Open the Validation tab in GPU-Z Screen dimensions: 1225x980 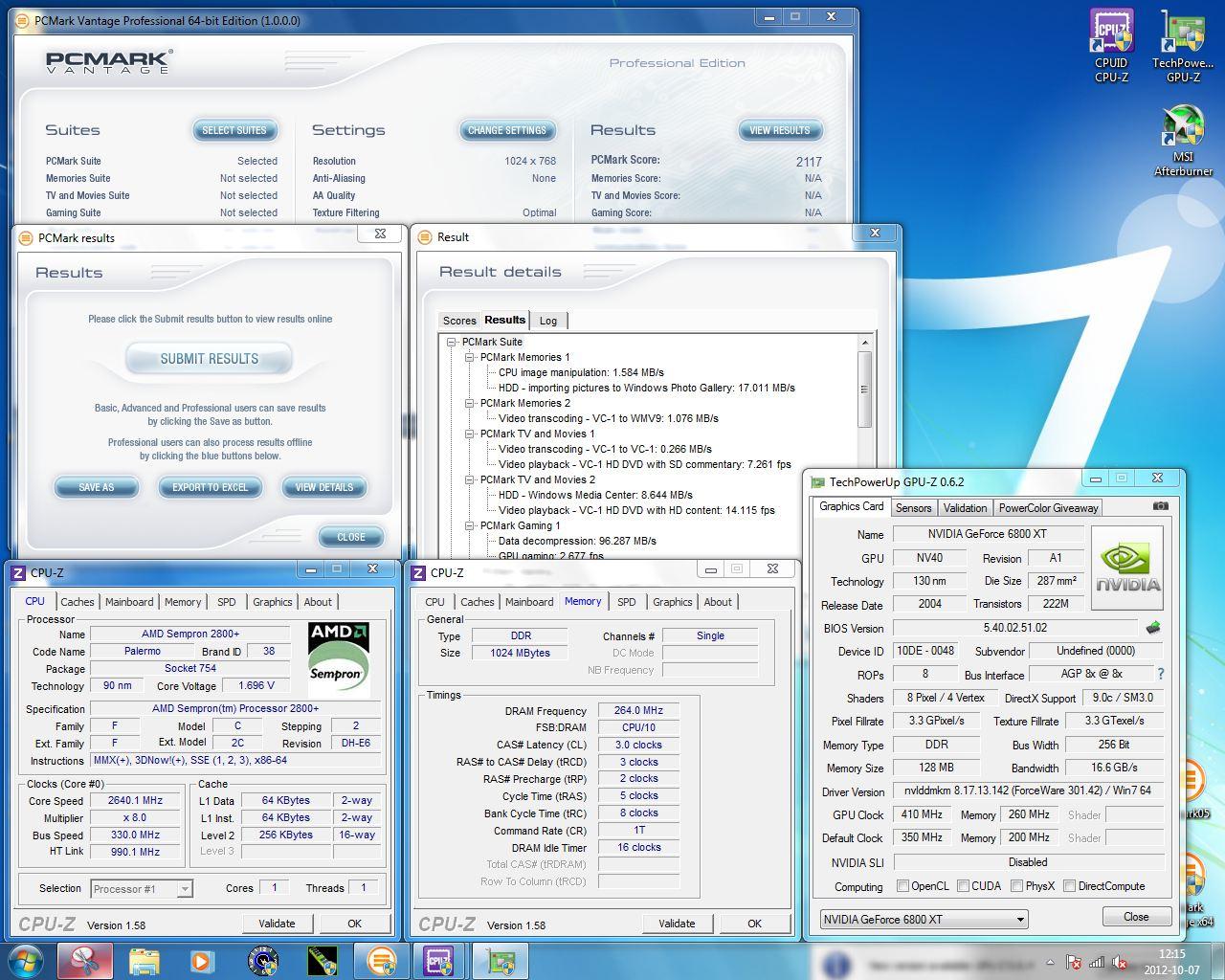(965, 508)
